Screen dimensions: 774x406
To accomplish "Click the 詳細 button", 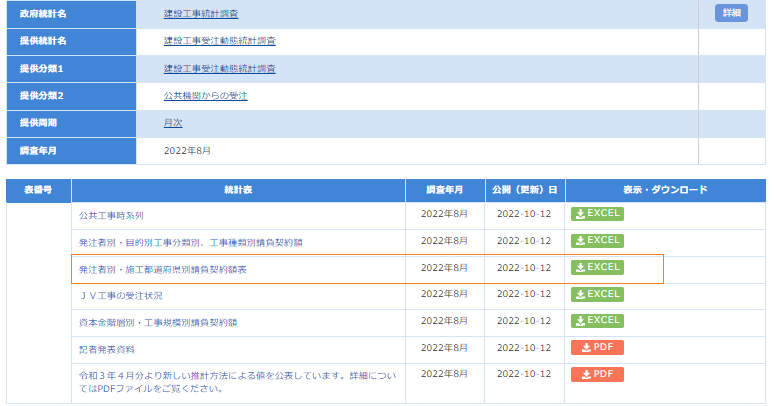I will click(x=730, y=13).
